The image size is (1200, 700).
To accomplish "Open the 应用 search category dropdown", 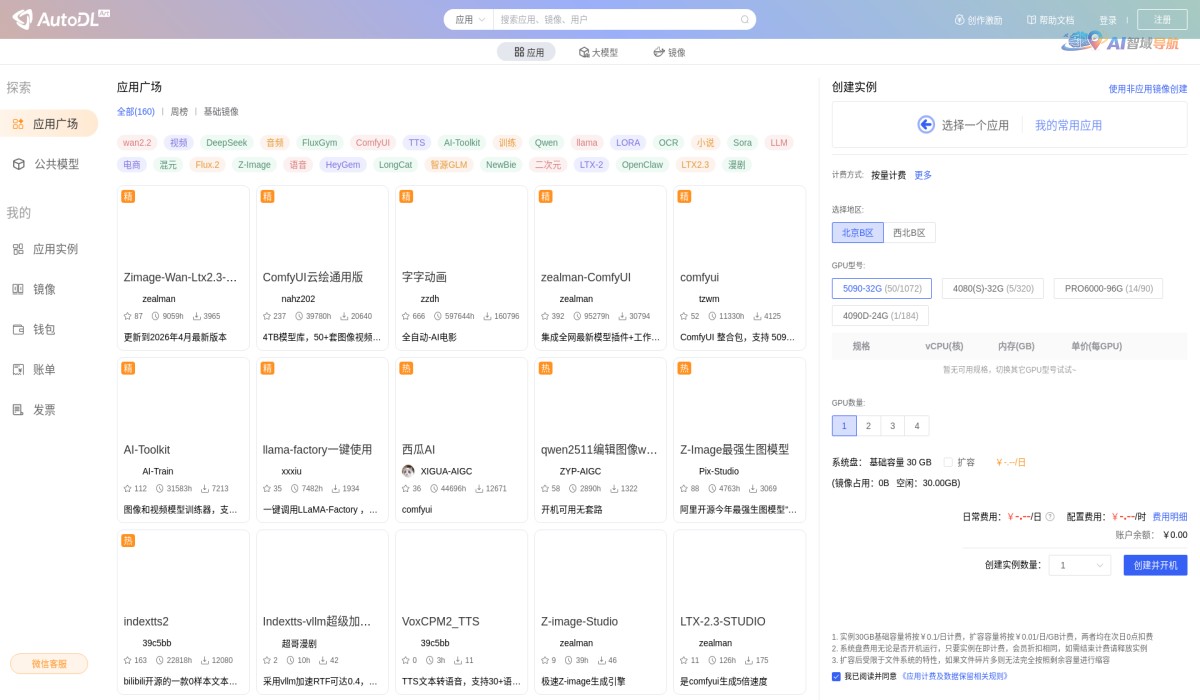I will point(469,19).
